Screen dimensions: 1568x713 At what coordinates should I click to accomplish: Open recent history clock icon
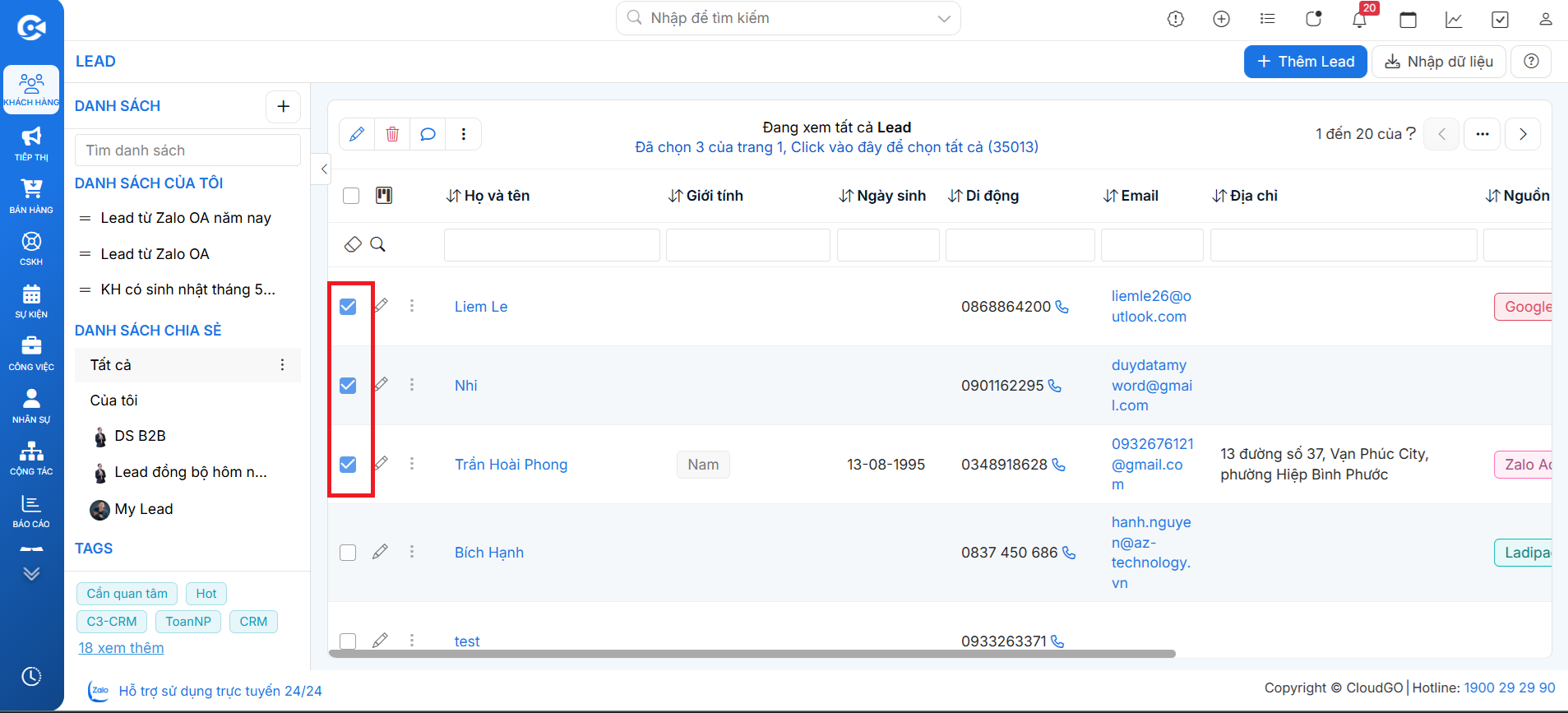click(x=31, y=676)
